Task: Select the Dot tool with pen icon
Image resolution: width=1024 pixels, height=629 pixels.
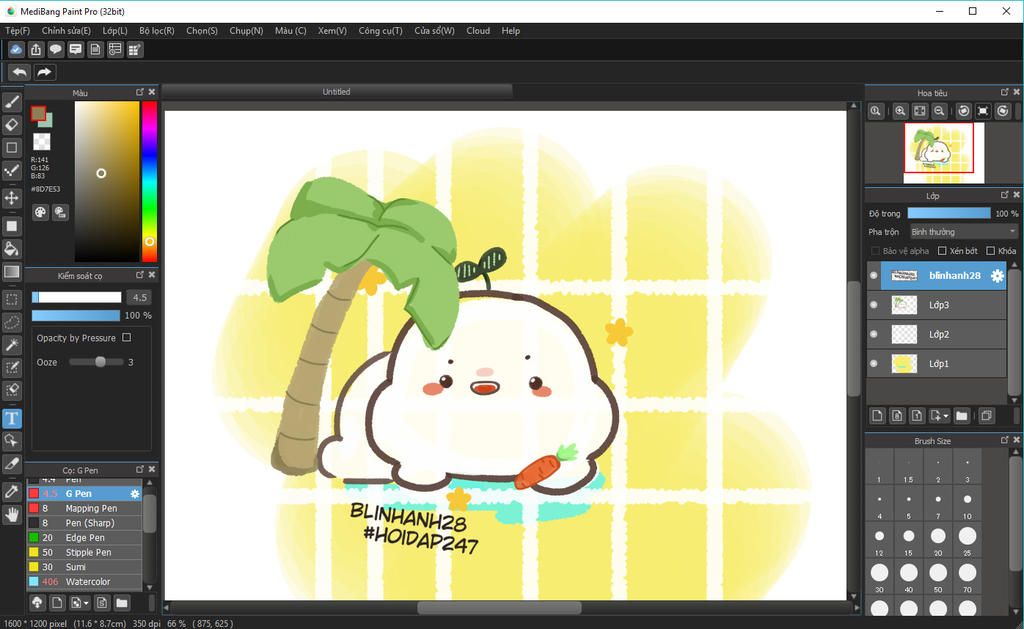Action: pyautogui.click(x=12, y=170)
